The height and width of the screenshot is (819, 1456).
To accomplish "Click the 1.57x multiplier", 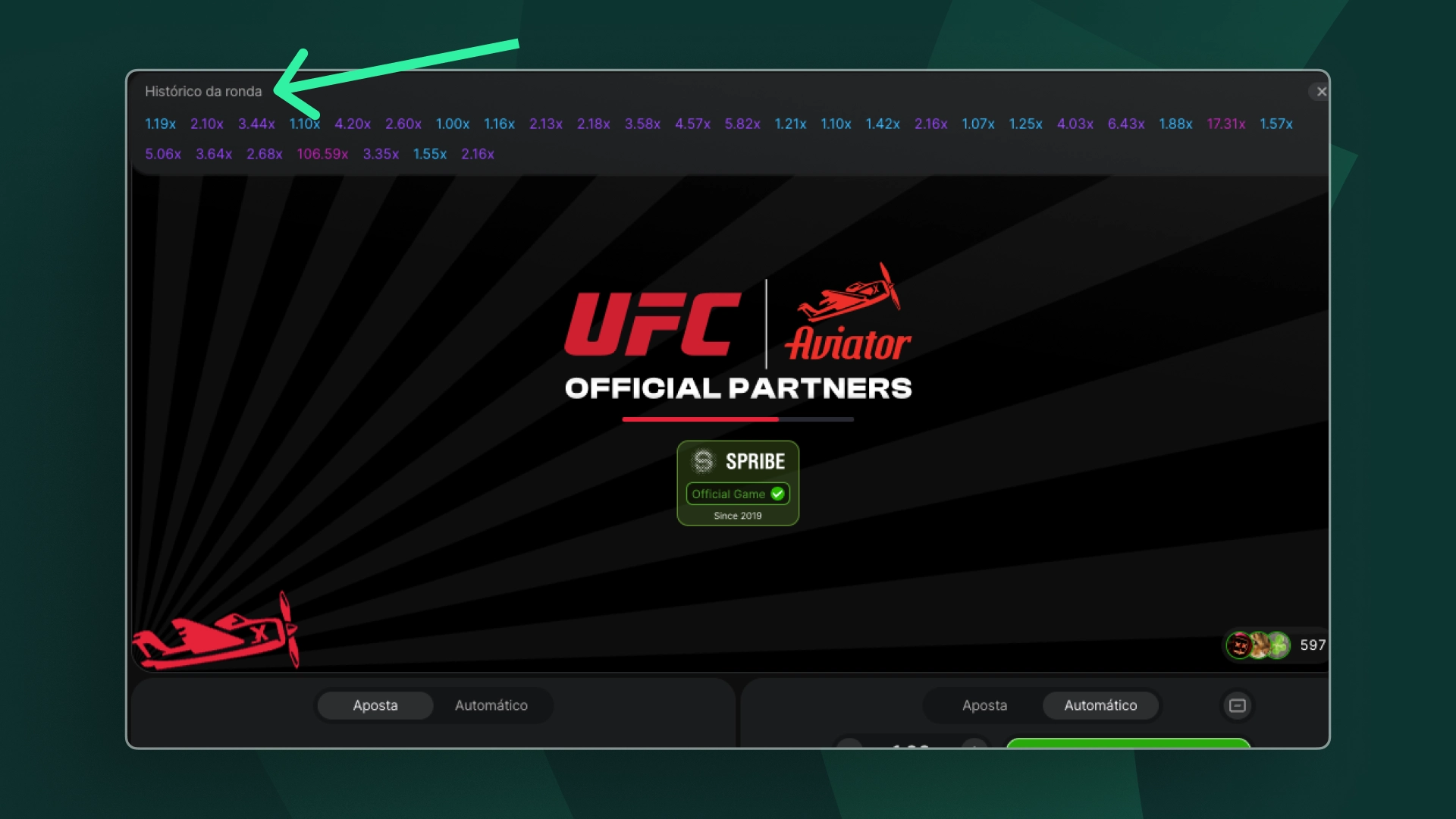I will [1276, 124].
